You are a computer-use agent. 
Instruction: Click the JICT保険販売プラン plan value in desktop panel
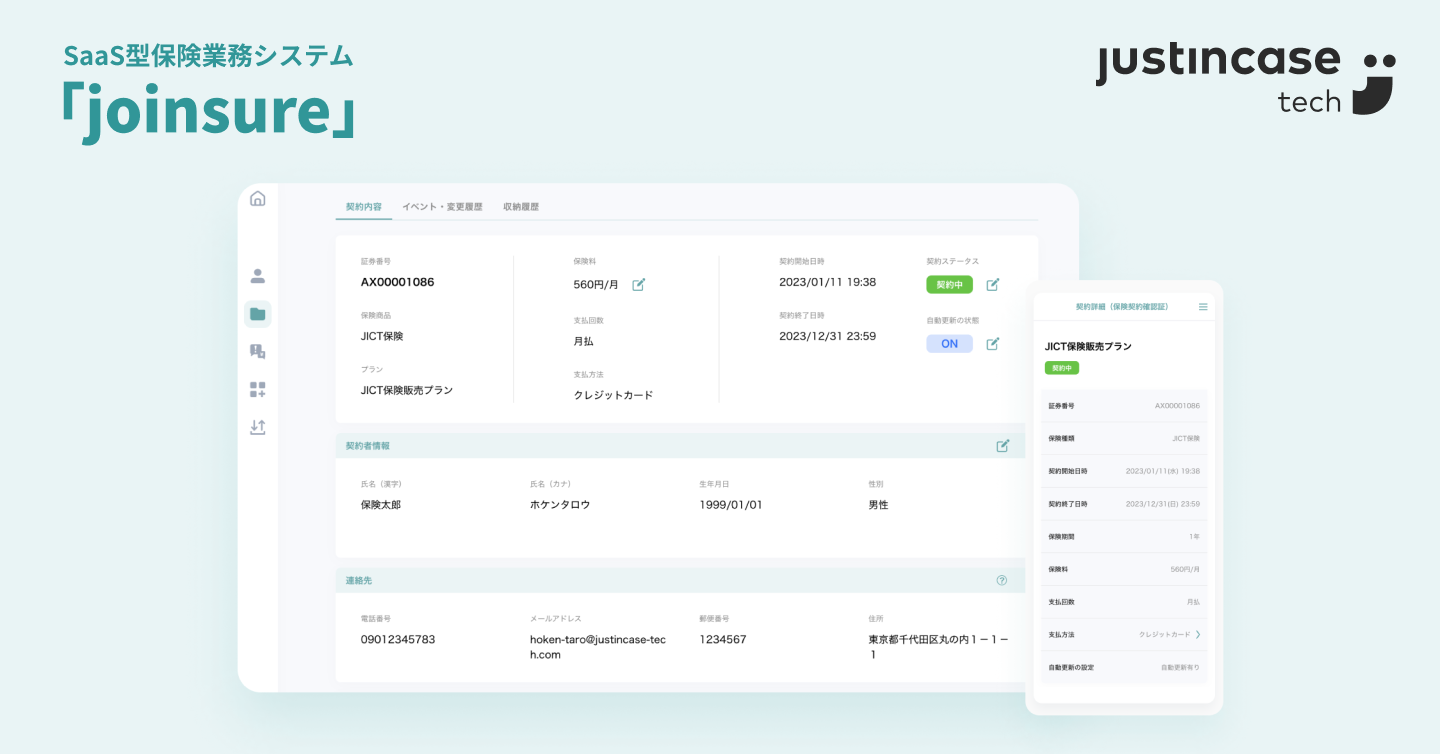click(x=407, y=390)
